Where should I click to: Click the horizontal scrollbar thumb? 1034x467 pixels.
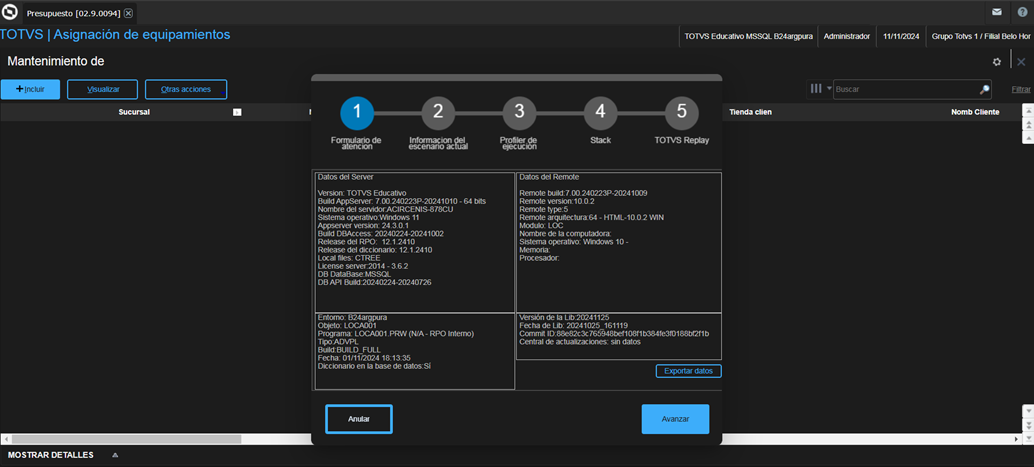click(126, 439)
